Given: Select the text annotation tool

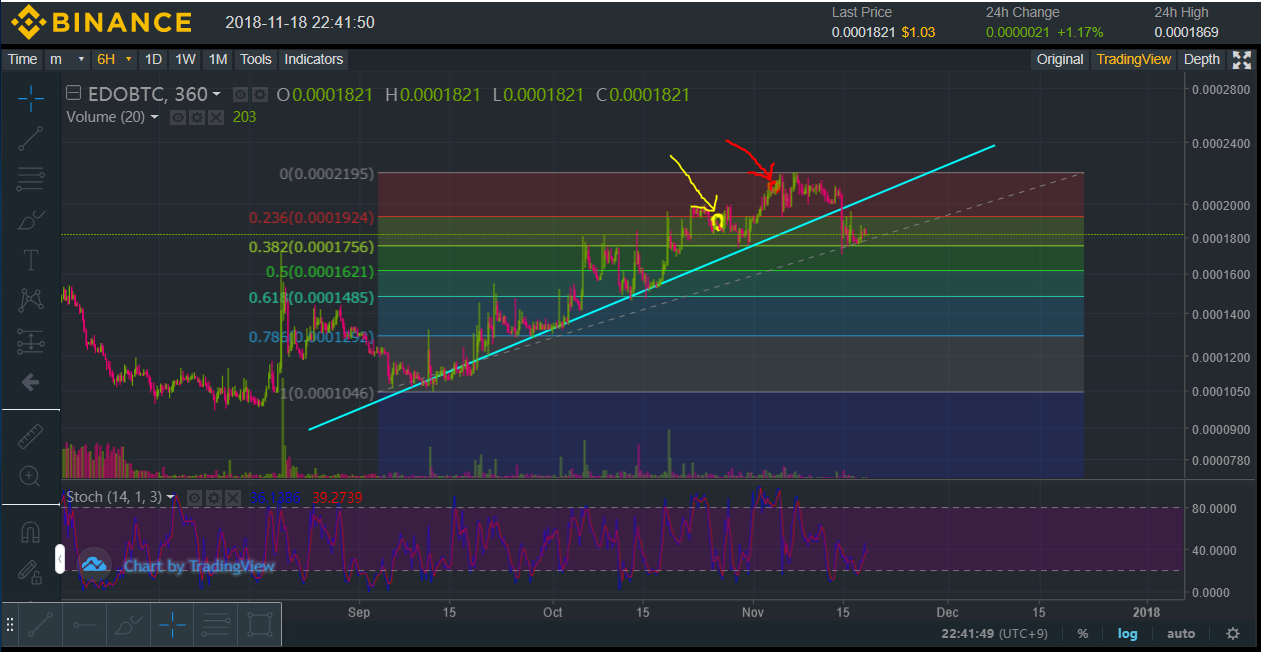Looking at the screenshot, I should coord(30,260).
